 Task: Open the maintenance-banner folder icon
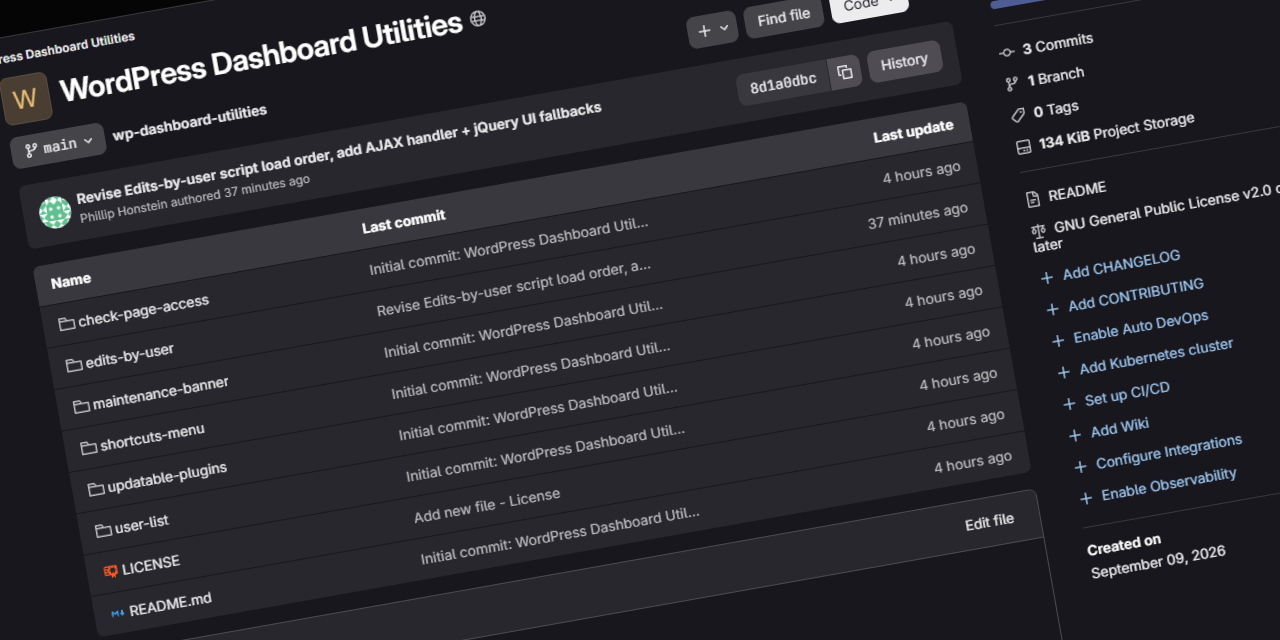[81, 406]
